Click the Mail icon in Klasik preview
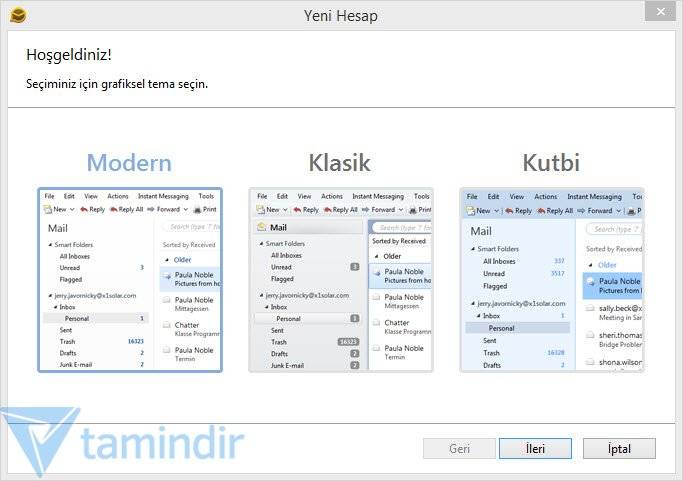 click(x=262, y=228)
